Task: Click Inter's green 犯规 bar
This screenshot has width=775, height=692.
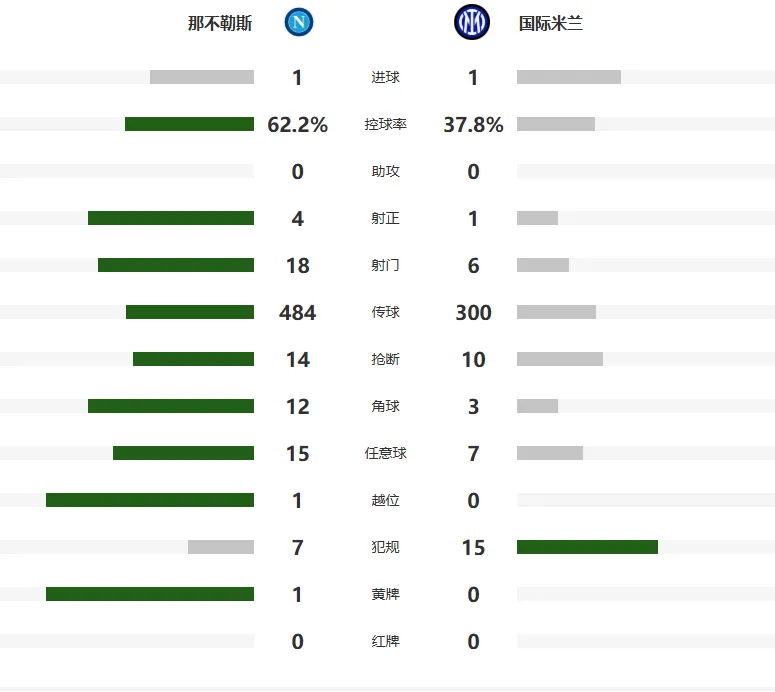Action: point(587,547)
